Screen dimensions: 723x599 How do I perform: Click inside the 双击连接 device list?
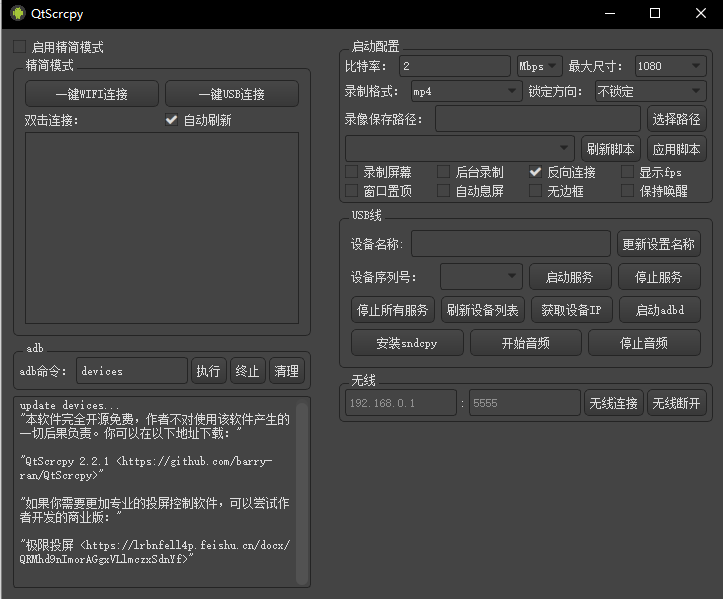162,228
